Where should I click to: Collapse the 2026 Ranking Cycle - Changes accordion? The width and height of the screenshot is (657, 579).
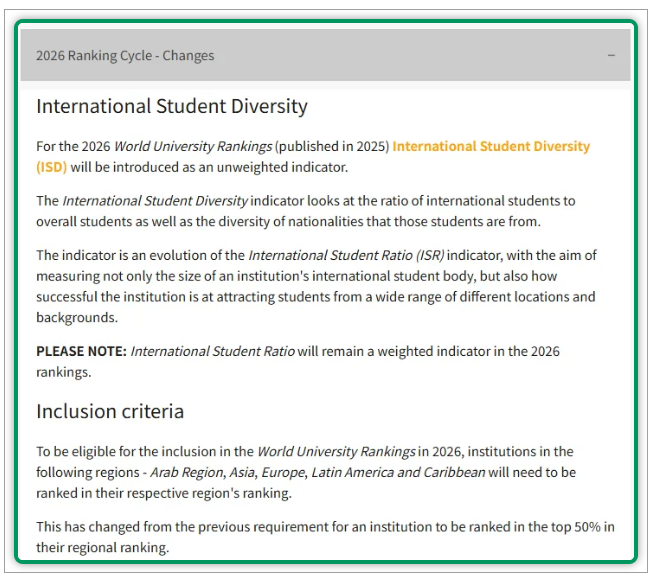click(326, 55)
